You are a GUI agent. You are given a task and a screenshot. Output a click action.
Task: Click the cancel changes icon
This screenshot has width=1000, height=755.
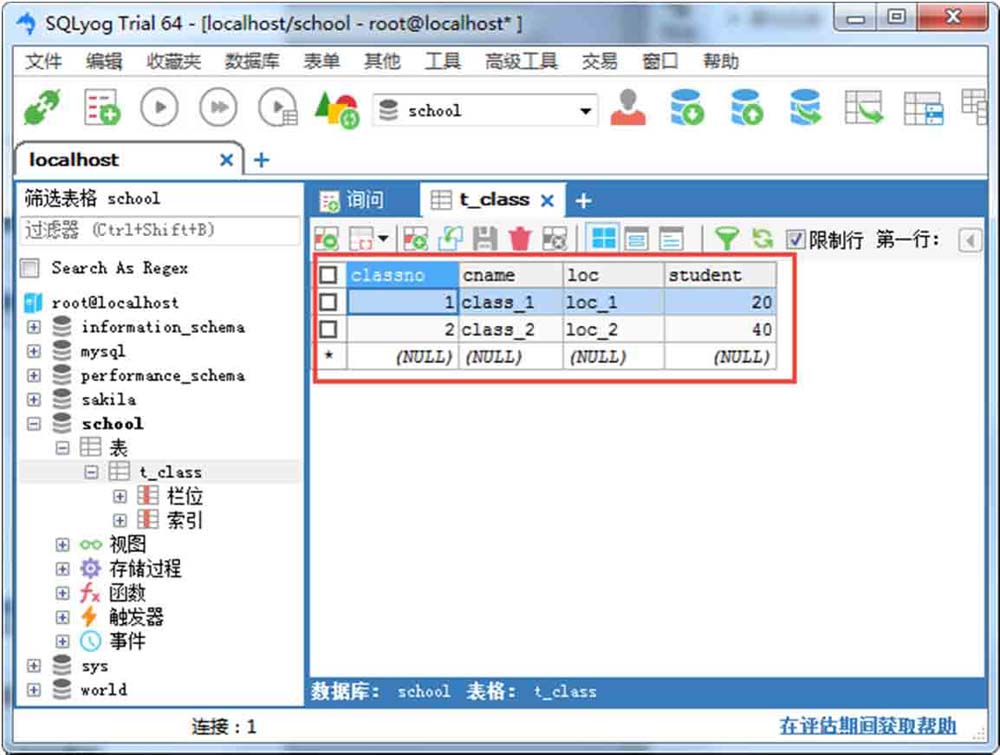click(x=554, y=239)
